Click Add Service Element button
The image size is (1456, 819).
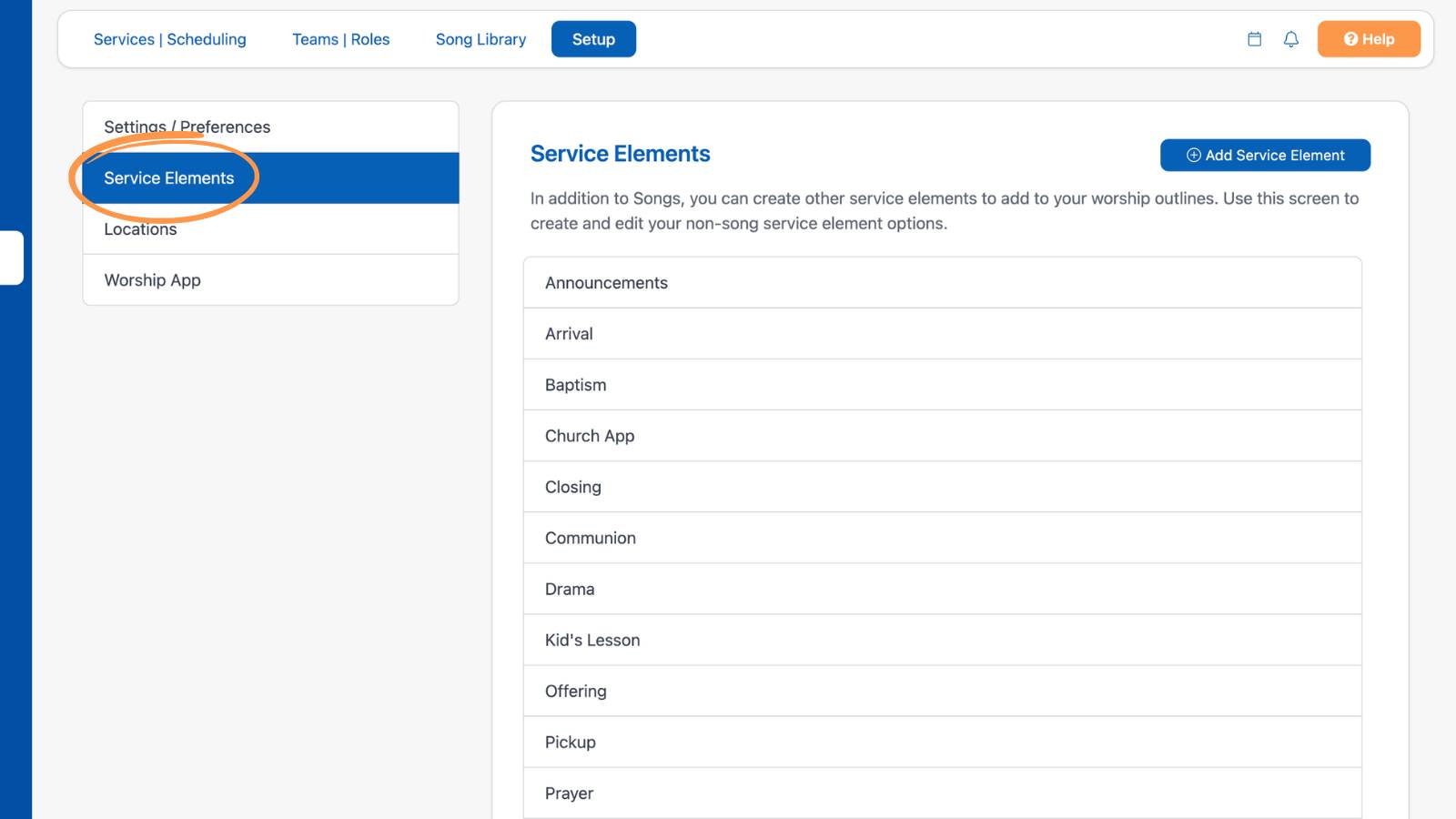point(1265,155)
